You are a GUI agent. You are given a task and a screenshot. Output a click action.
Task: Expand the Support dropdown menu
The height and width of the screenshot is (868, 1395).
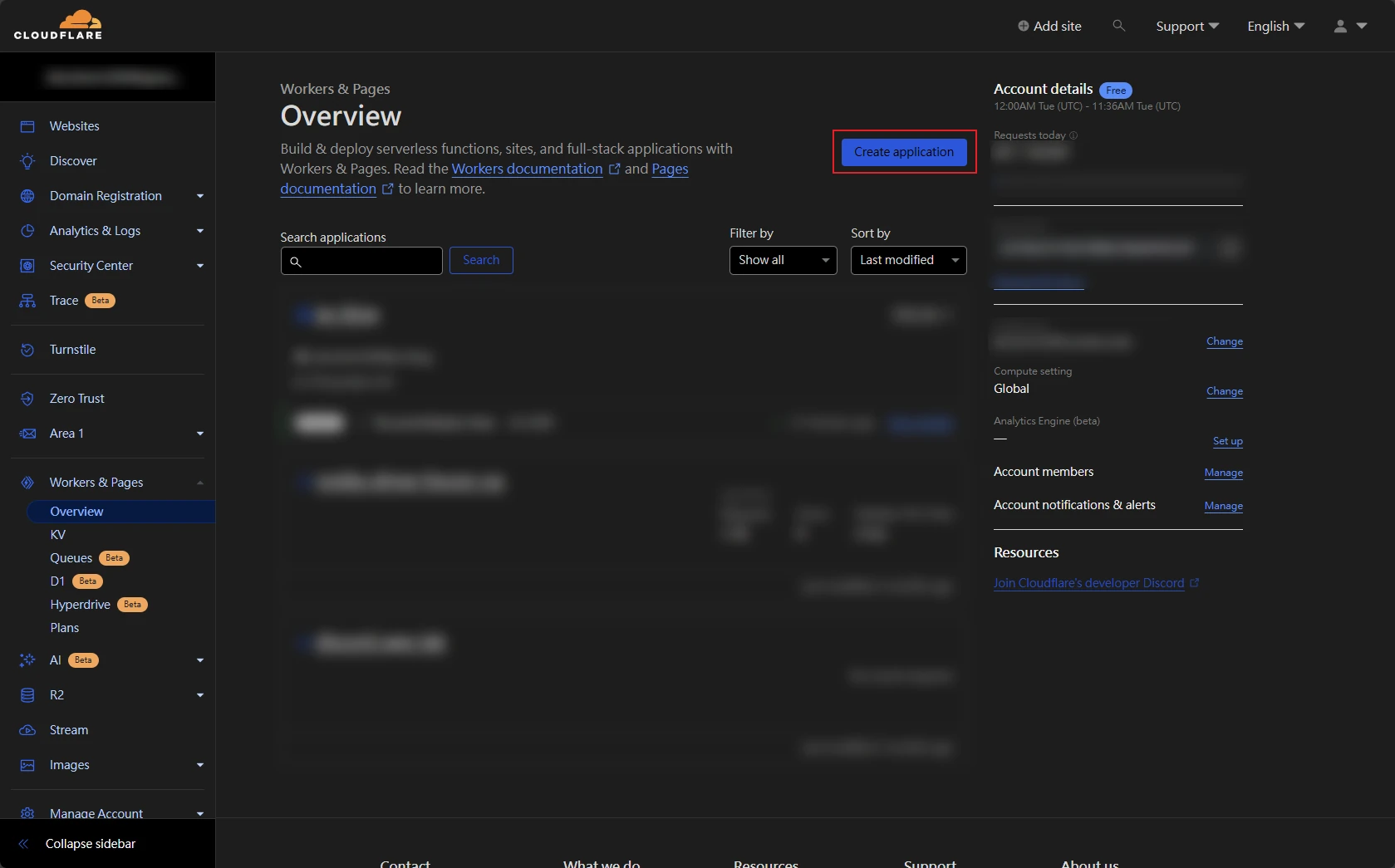click(x=1186, y=27)
